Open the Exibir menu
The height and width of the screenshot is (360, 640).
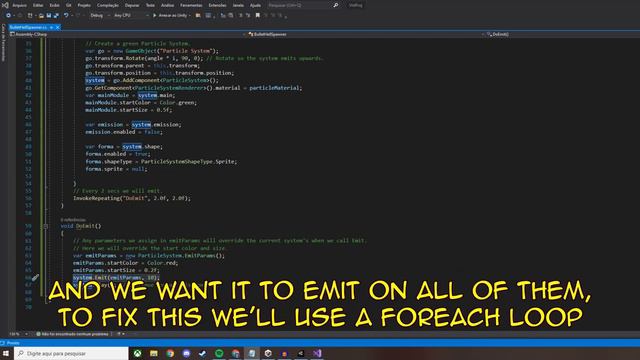[x=54, y=5]
